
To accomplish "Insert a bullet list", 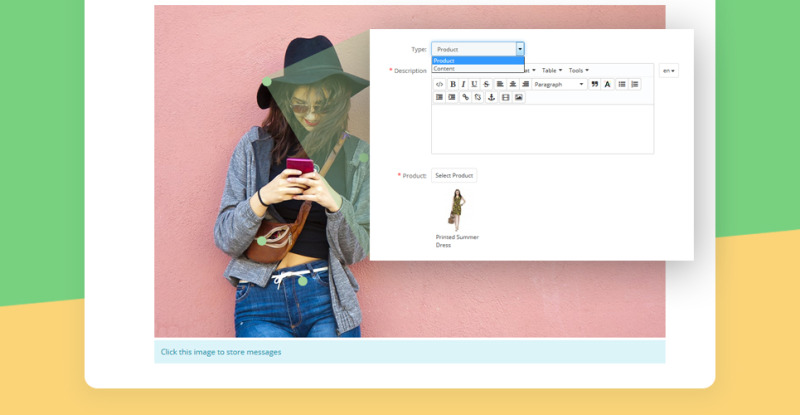I will [622, 84].
